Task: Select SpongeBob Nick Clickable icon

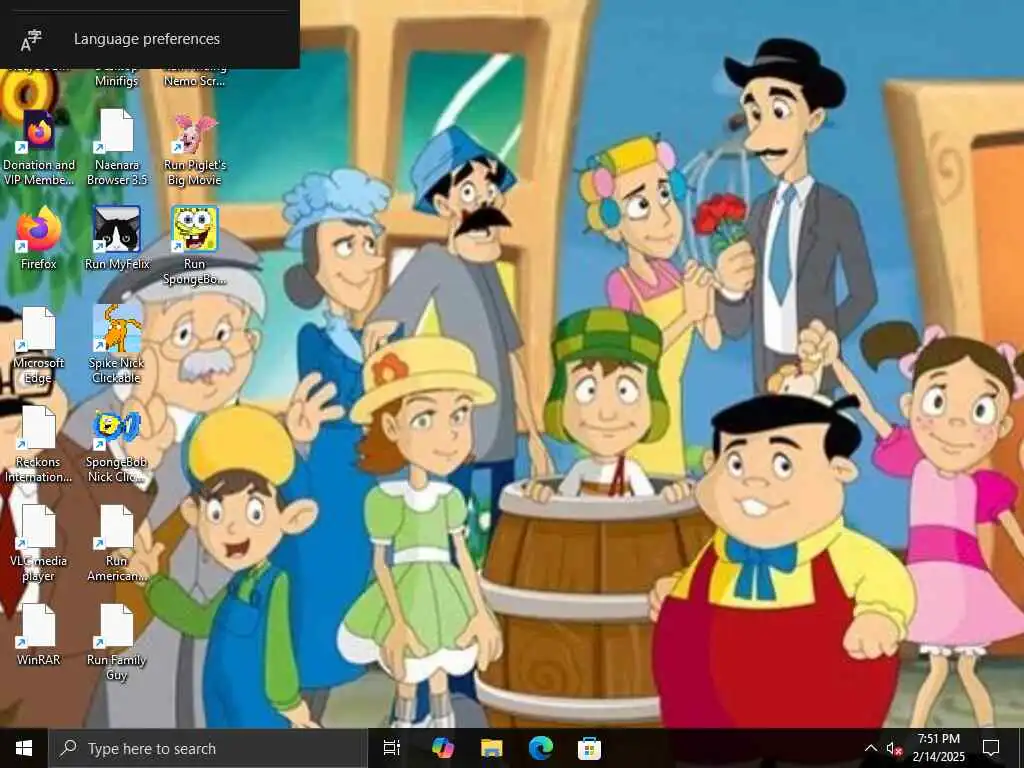Action: tap(117, 447)
